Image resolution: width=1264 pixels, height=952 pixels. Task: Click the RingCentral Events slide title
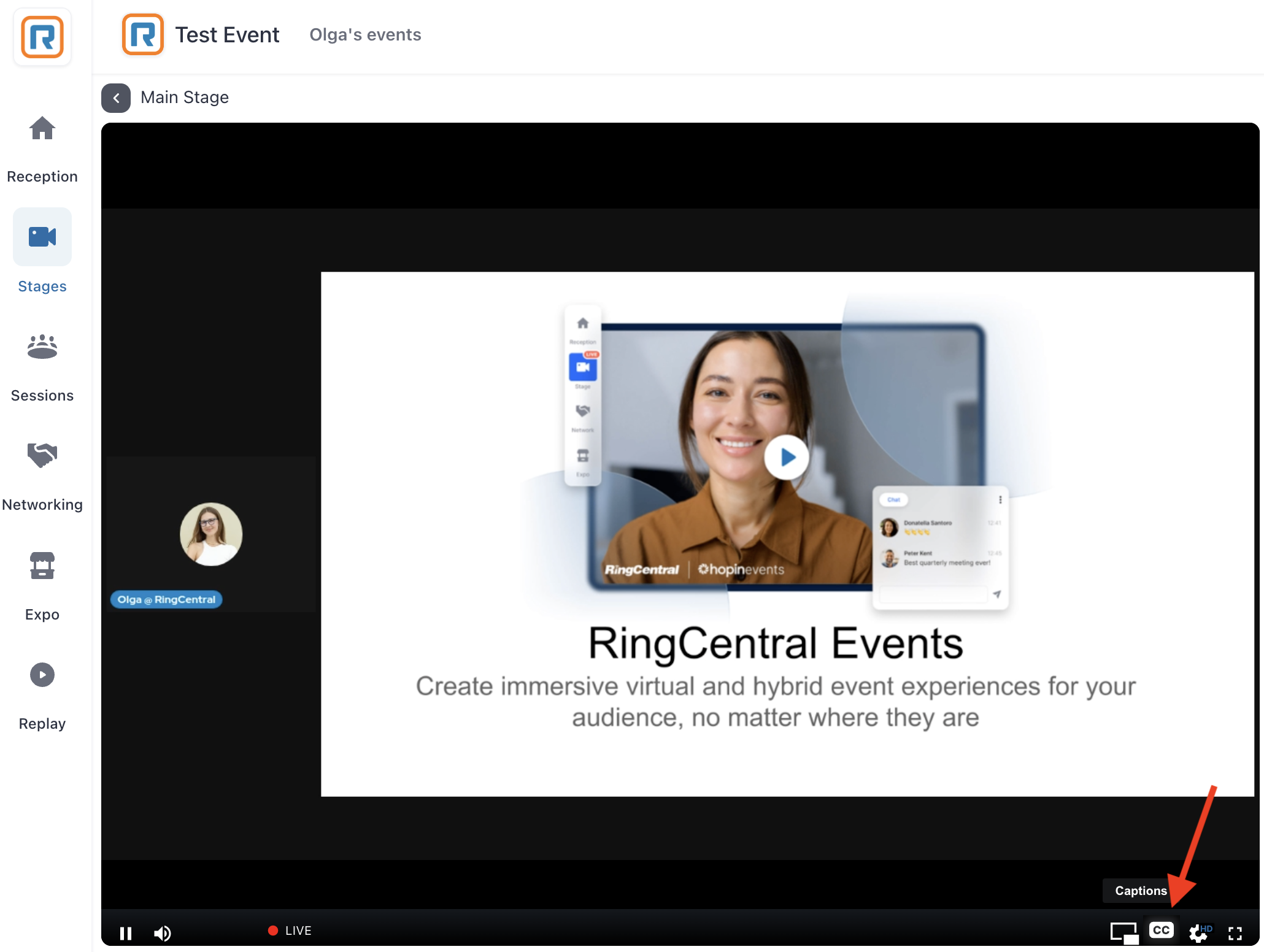776,643
